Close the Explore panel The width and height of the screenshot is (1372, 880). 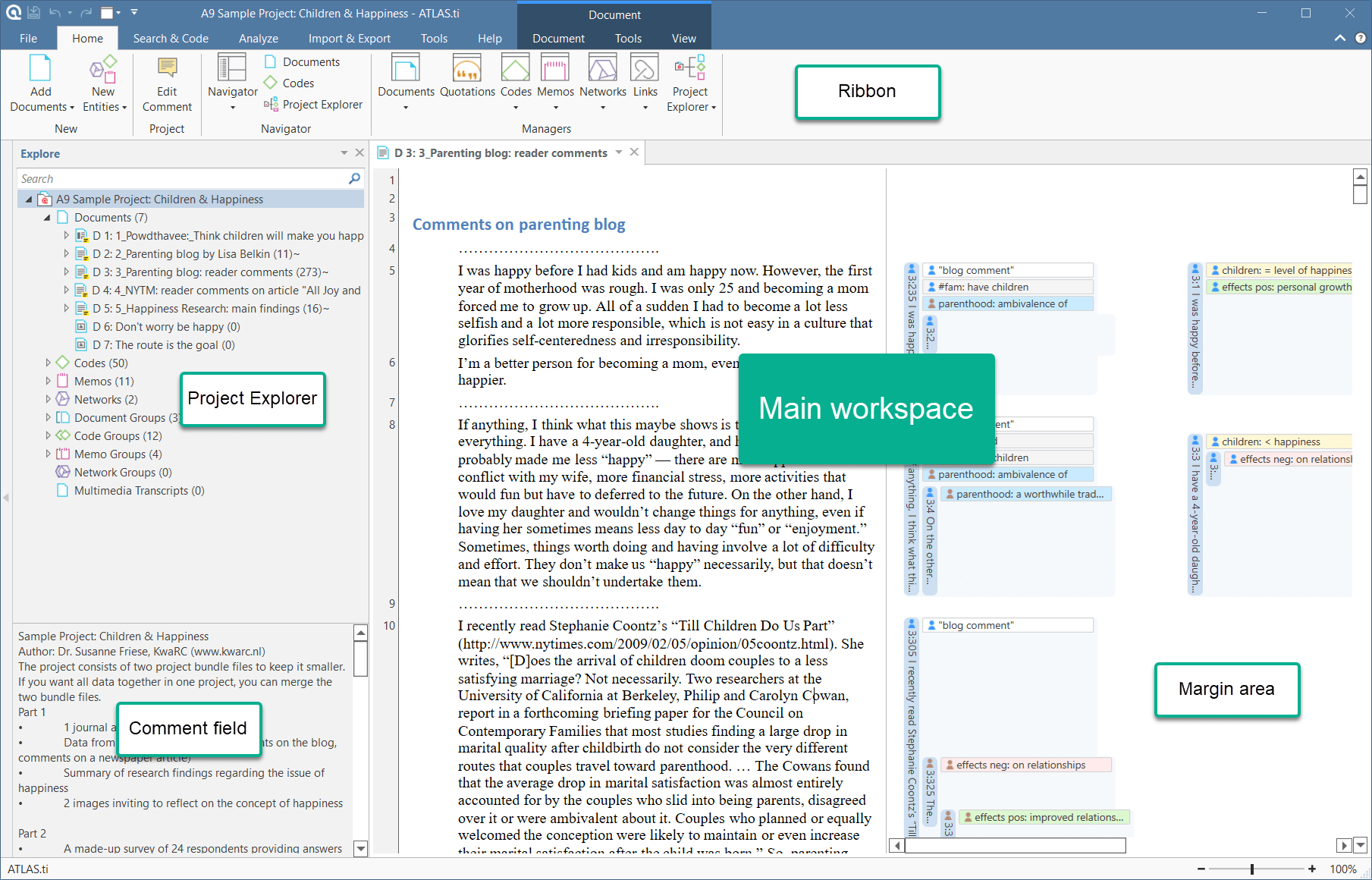[359, 152]
